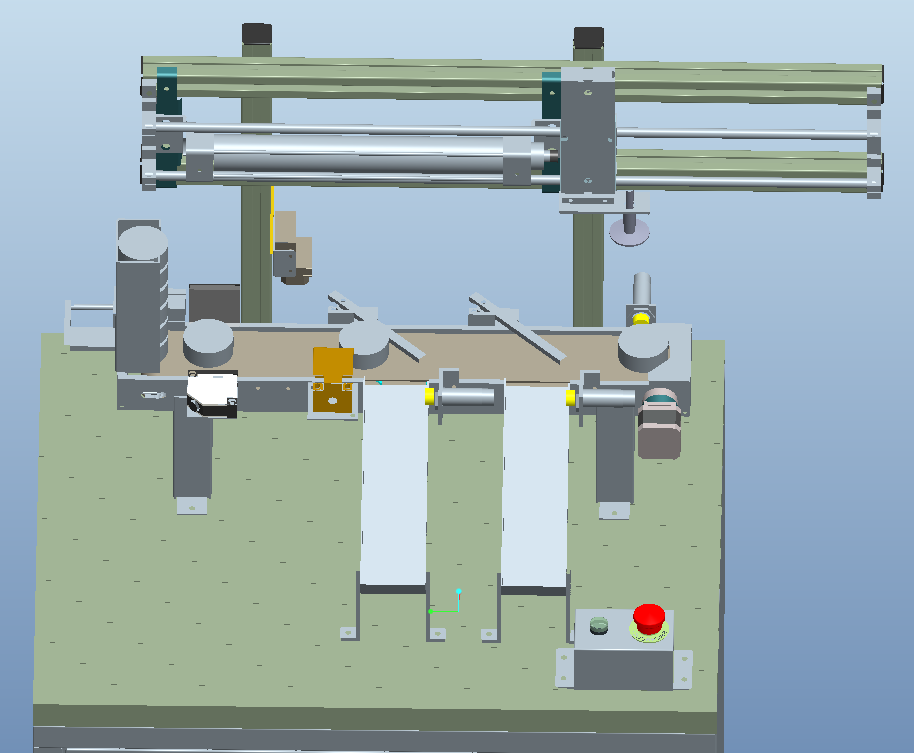
Task: Click the right pusher cylinder with yellow tip
Action: point(600,399)
